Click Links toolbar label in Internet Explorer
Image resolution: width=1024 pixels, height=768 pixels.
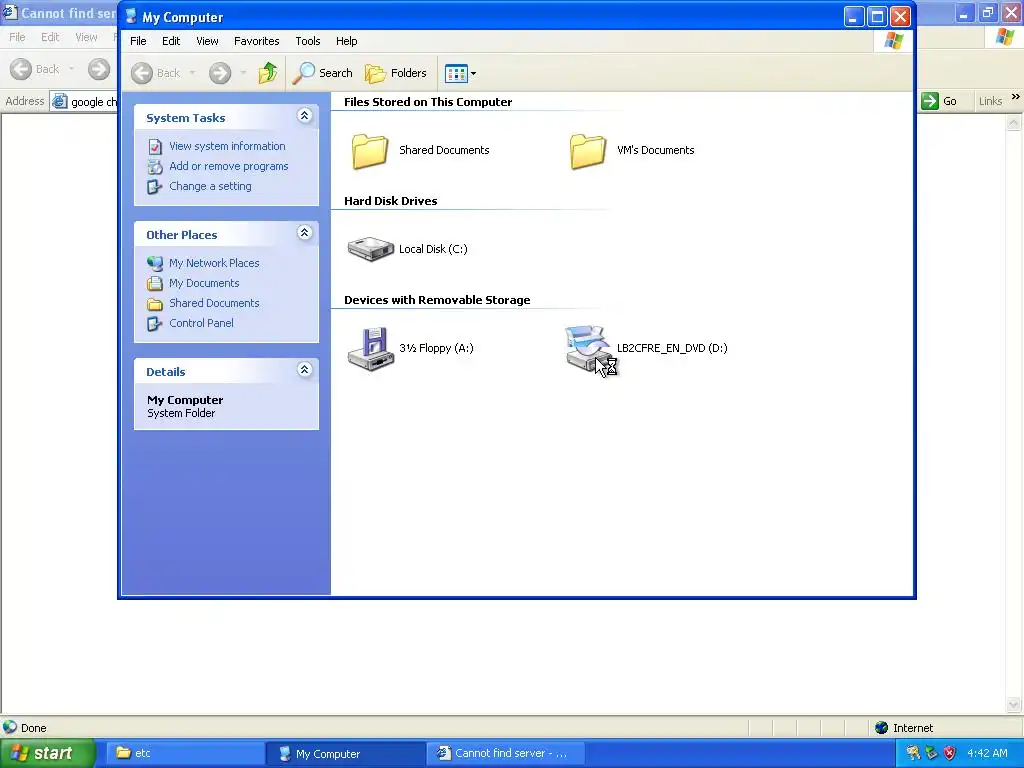[x=990, y=101]
